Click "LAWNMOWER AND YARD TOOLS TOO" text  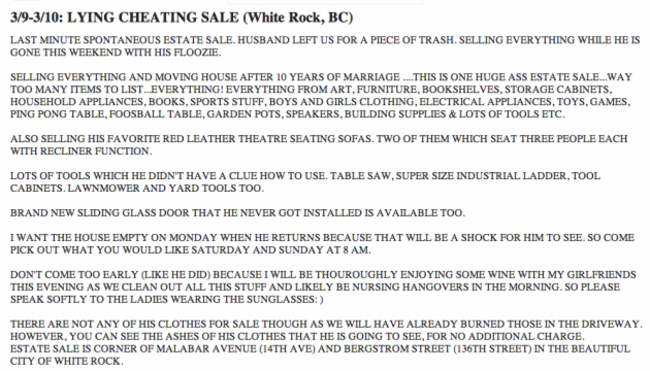point(165,188)
